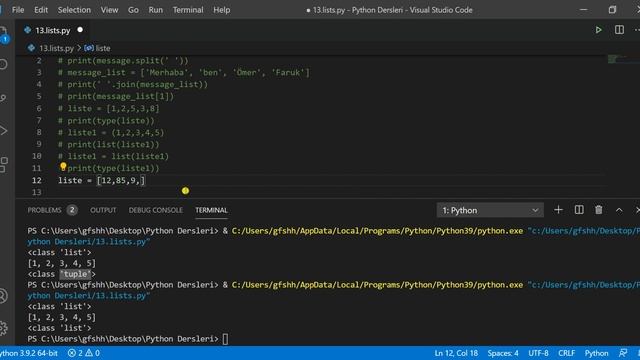
Task: Change line endings via CRLF
Action: pyautogui.click(x=567, y=353)
